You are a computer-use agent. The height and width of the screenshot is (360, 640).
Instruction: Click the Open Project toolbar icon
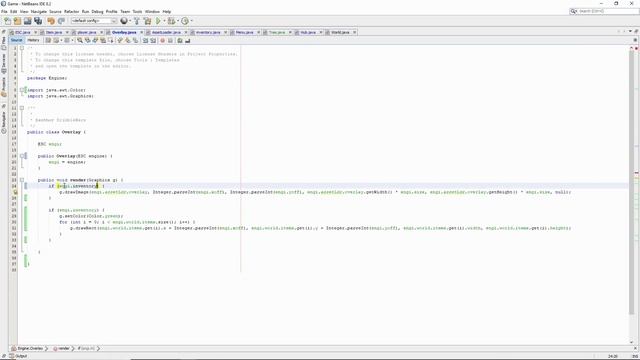click(x=27, y=21)
